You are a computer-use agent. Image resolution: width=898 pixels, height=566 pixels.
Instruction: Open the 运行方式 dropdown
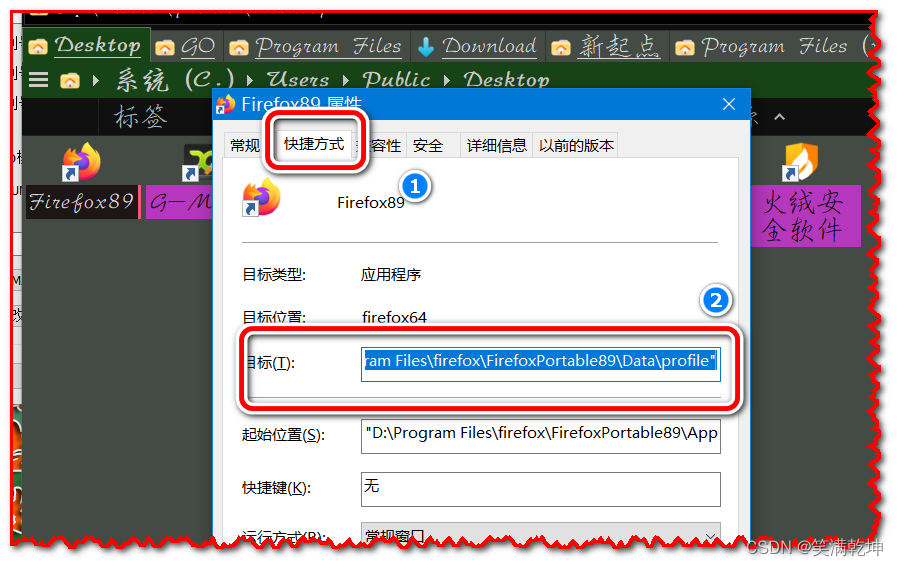(541, 534)
